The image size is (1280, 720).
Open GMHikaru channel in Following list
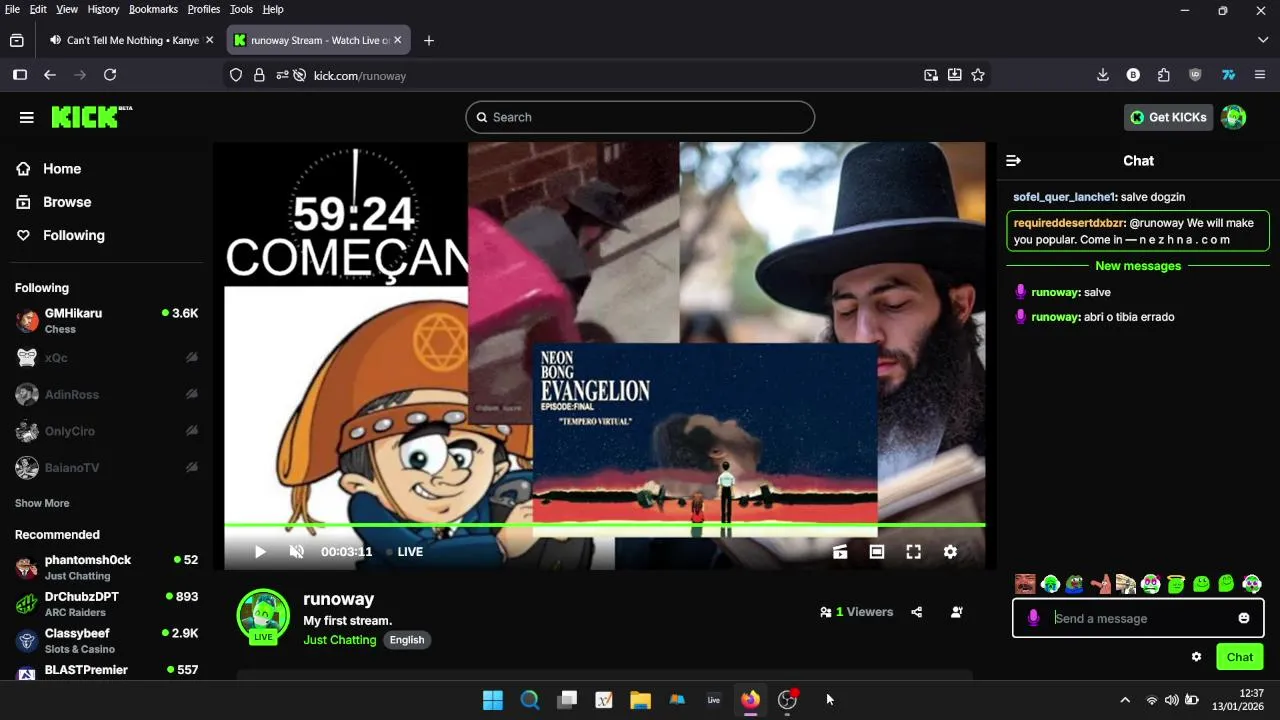click(x=107, y=321)
